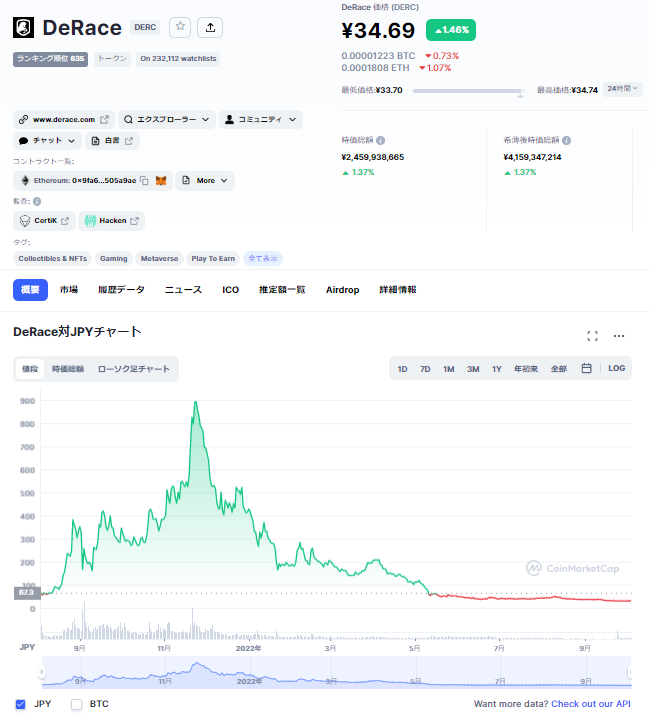Set chart range to 3M
Viewport: 649px width, 728px height.
(x=473, y=369)
